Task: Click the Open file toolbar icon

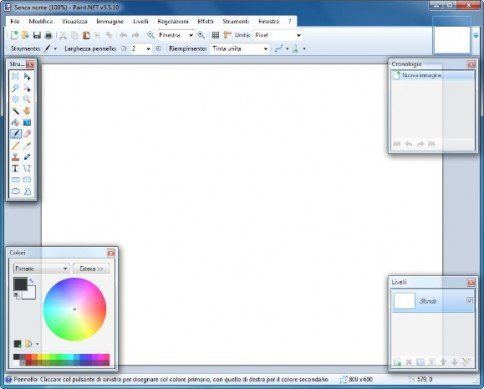Action: 25,35
